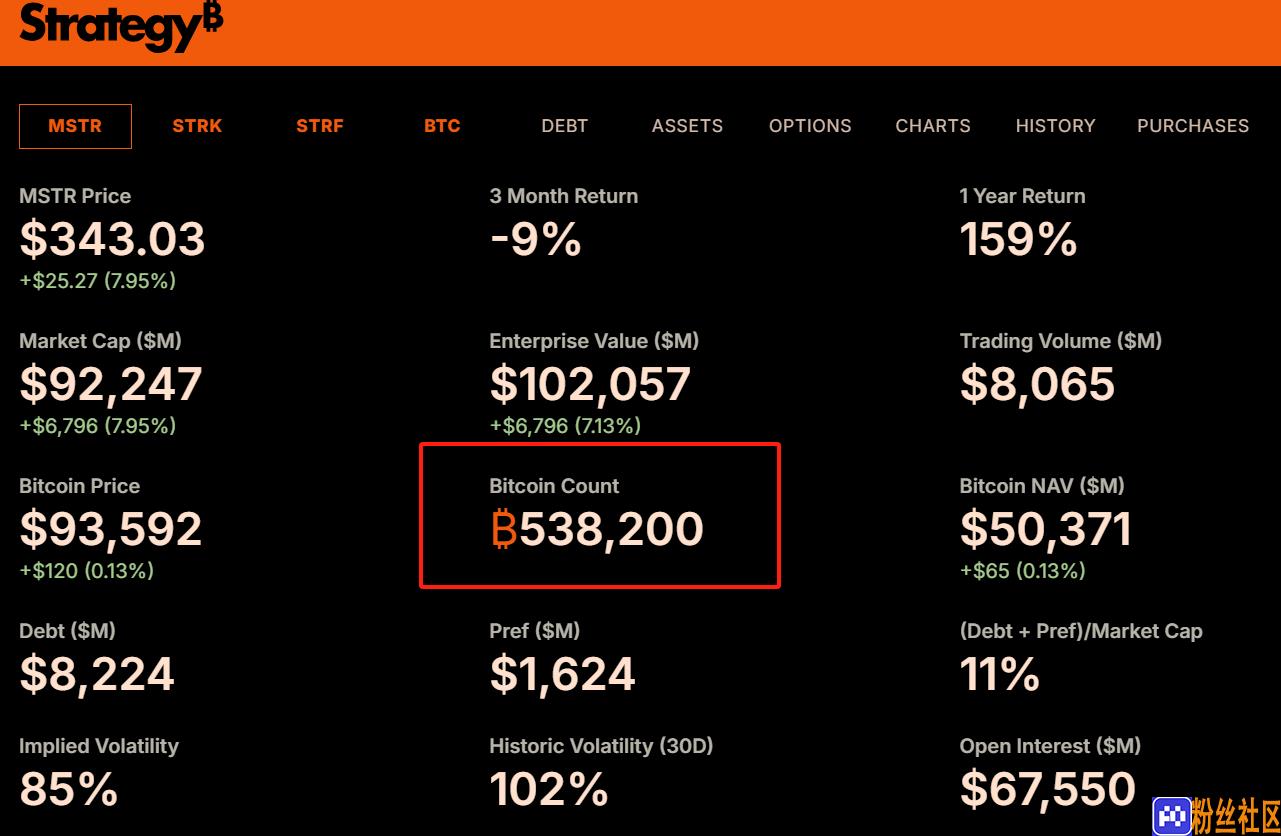Click the orange Bitcoin symbol beside 538,200
Image resolution: width=1281 pixels, height=836 pixels.
coord(504,529)
